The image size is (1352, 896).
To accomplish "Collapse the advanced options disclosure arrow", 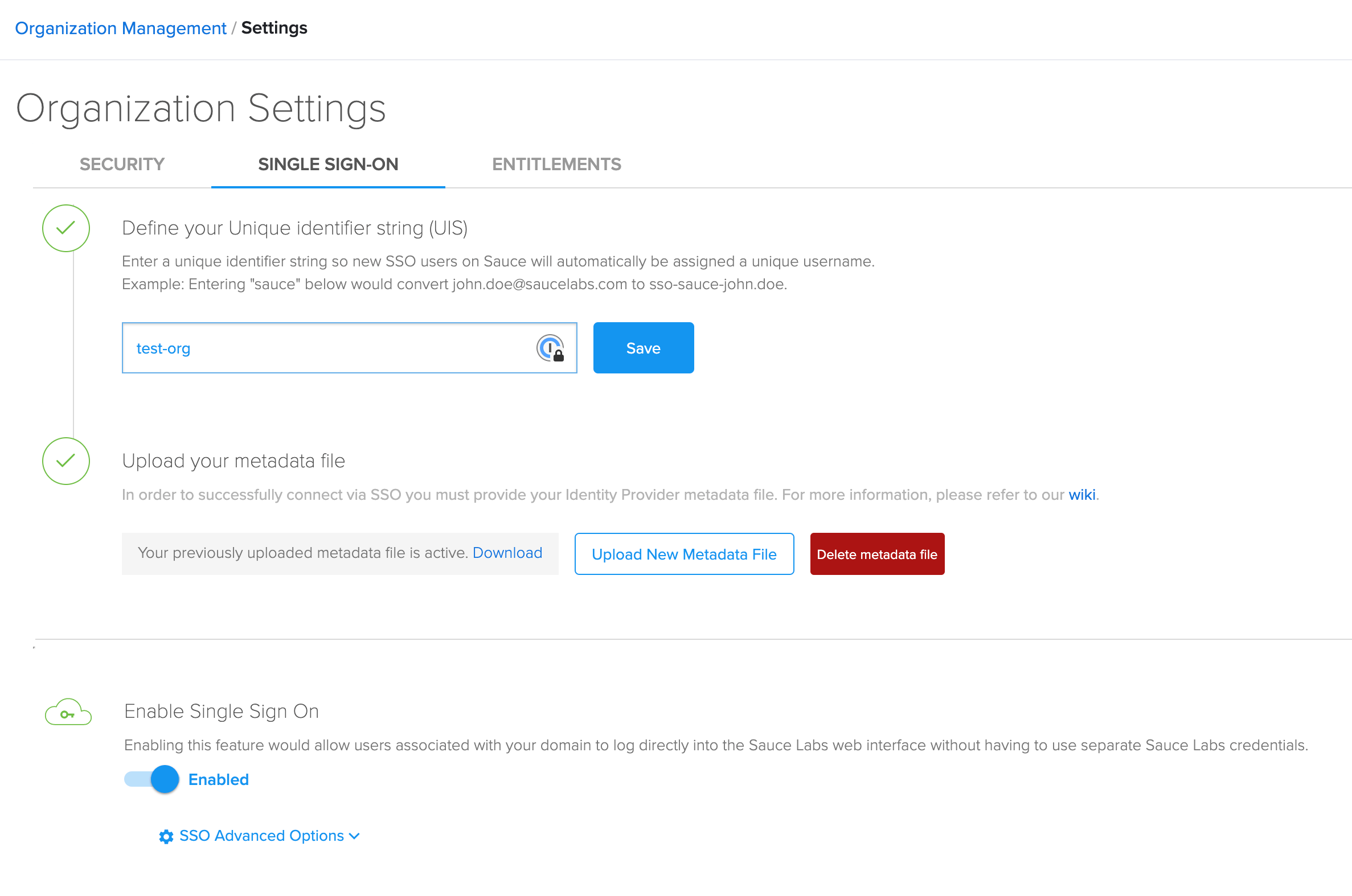I will [x=353, y=836].
